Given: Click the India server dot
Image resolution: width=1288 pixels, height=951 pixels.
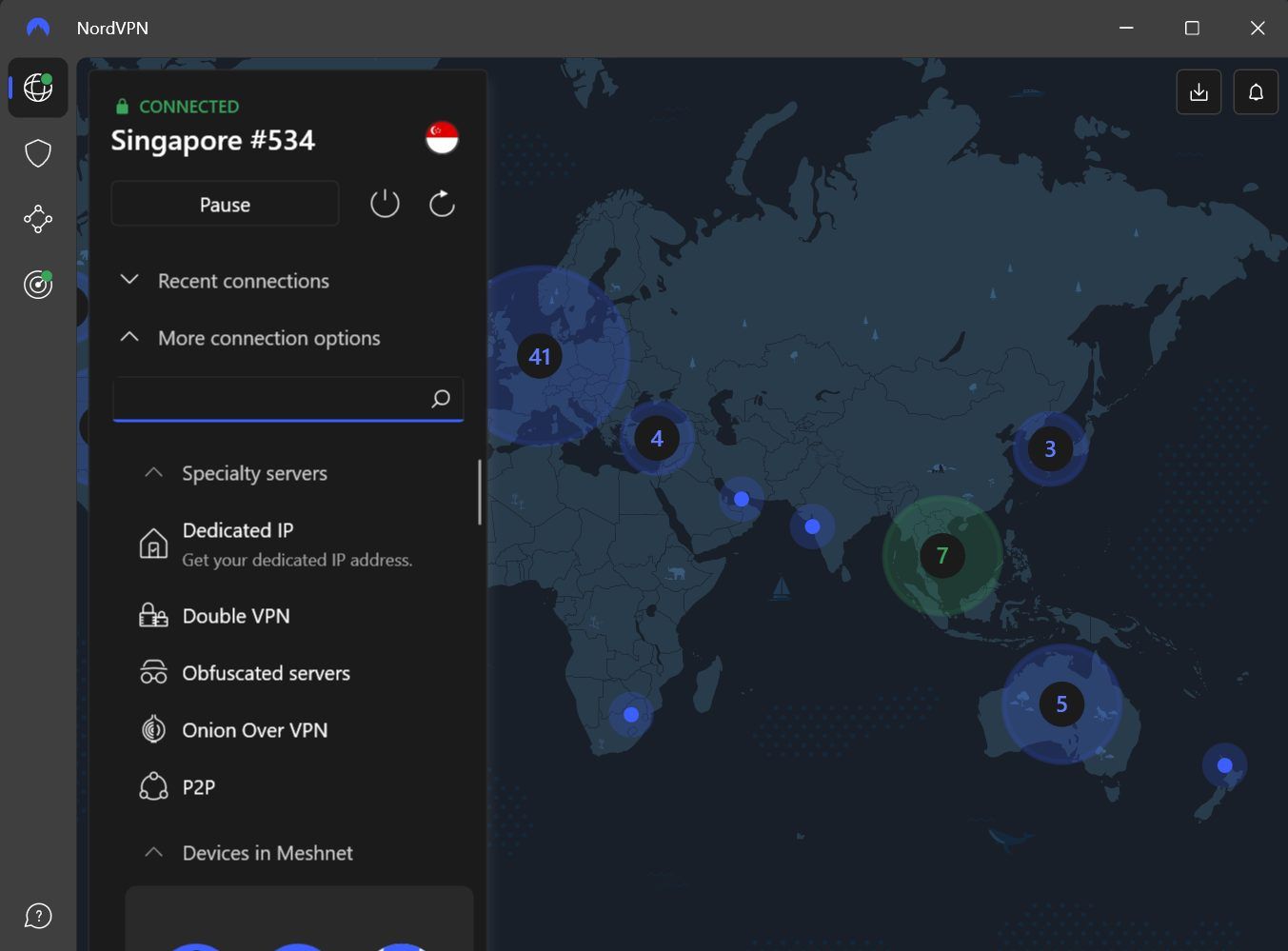Looking at the screenshot, I should point(812,526).
